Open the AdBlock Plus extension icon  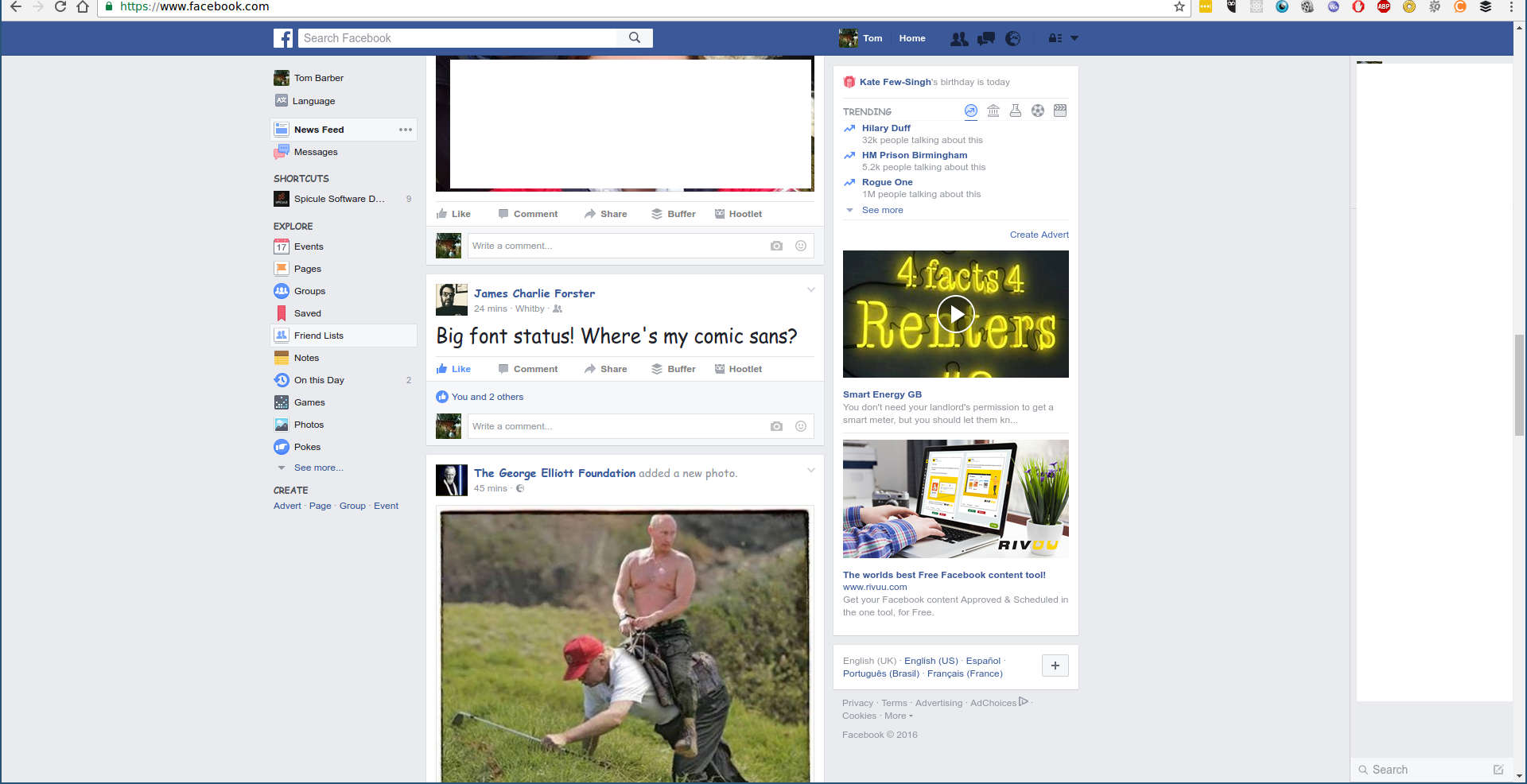pyautogui.click(x=1384, y=7)
